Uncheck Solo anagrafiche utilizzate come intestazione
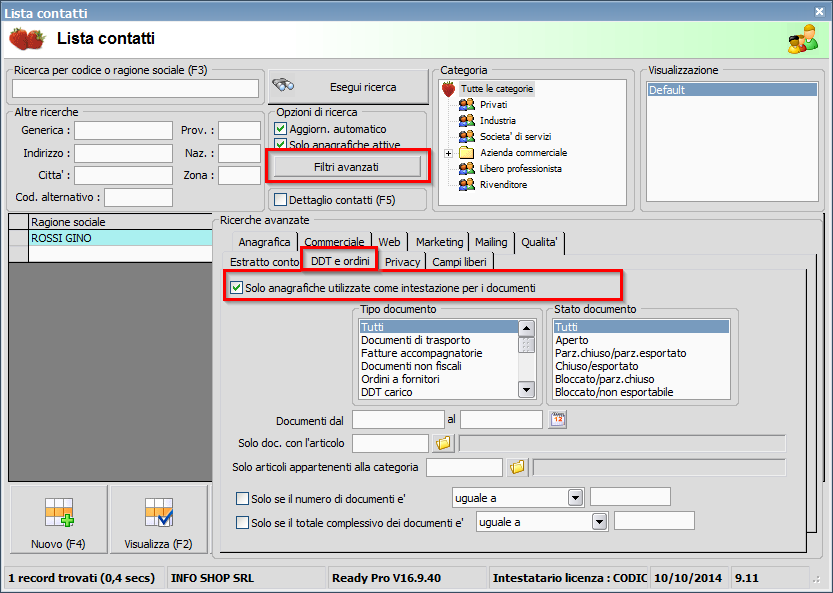Screen dimensions: 833x593 click(236, 288)
